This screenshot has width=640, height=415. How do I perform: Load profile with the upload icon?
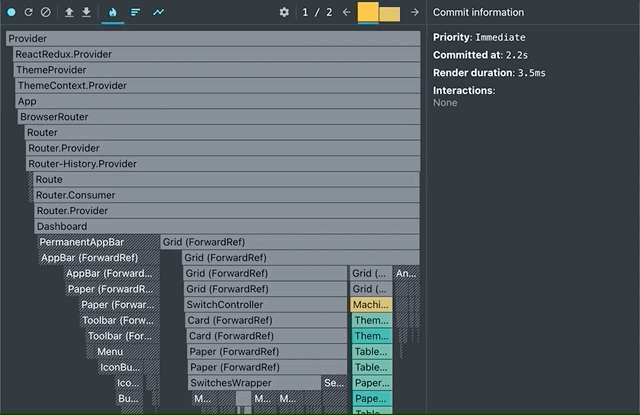click(x=69, y=12)
